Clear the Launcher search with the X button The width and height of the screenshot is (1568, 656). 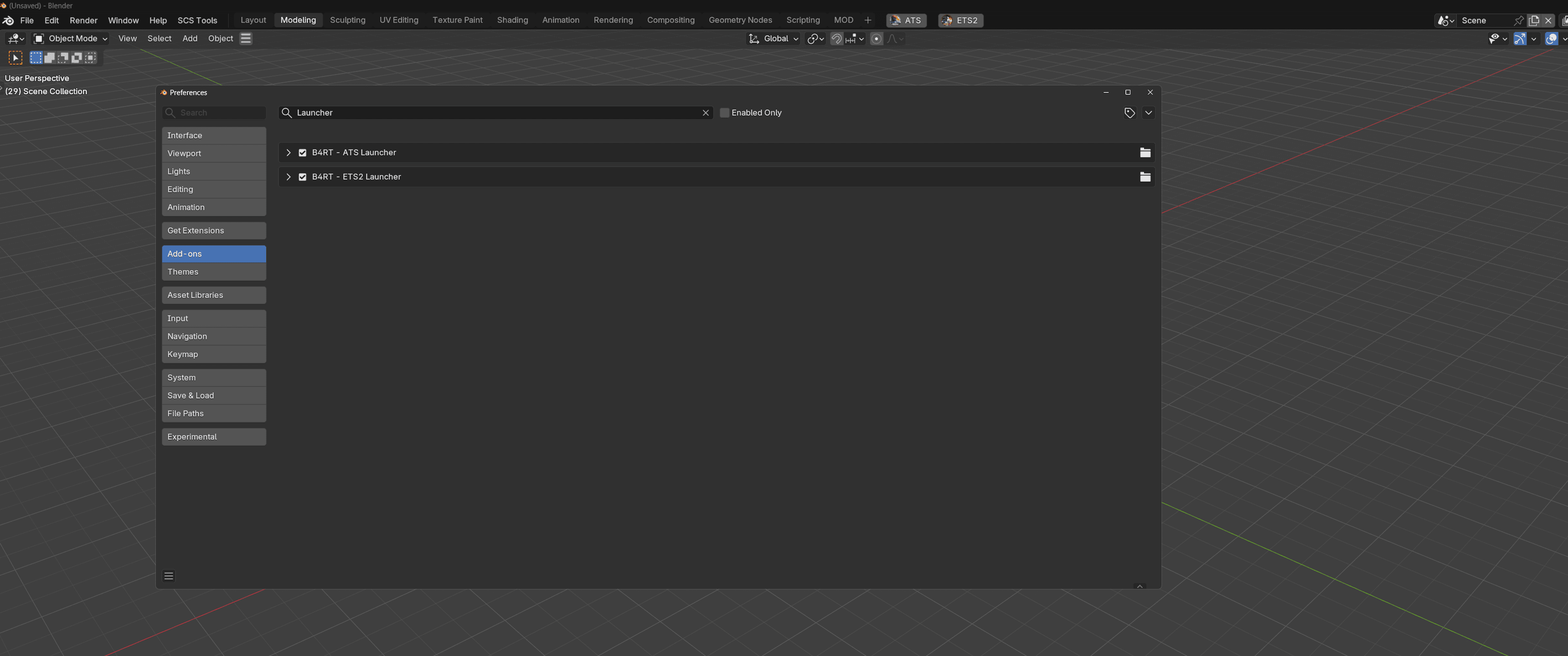706,113
